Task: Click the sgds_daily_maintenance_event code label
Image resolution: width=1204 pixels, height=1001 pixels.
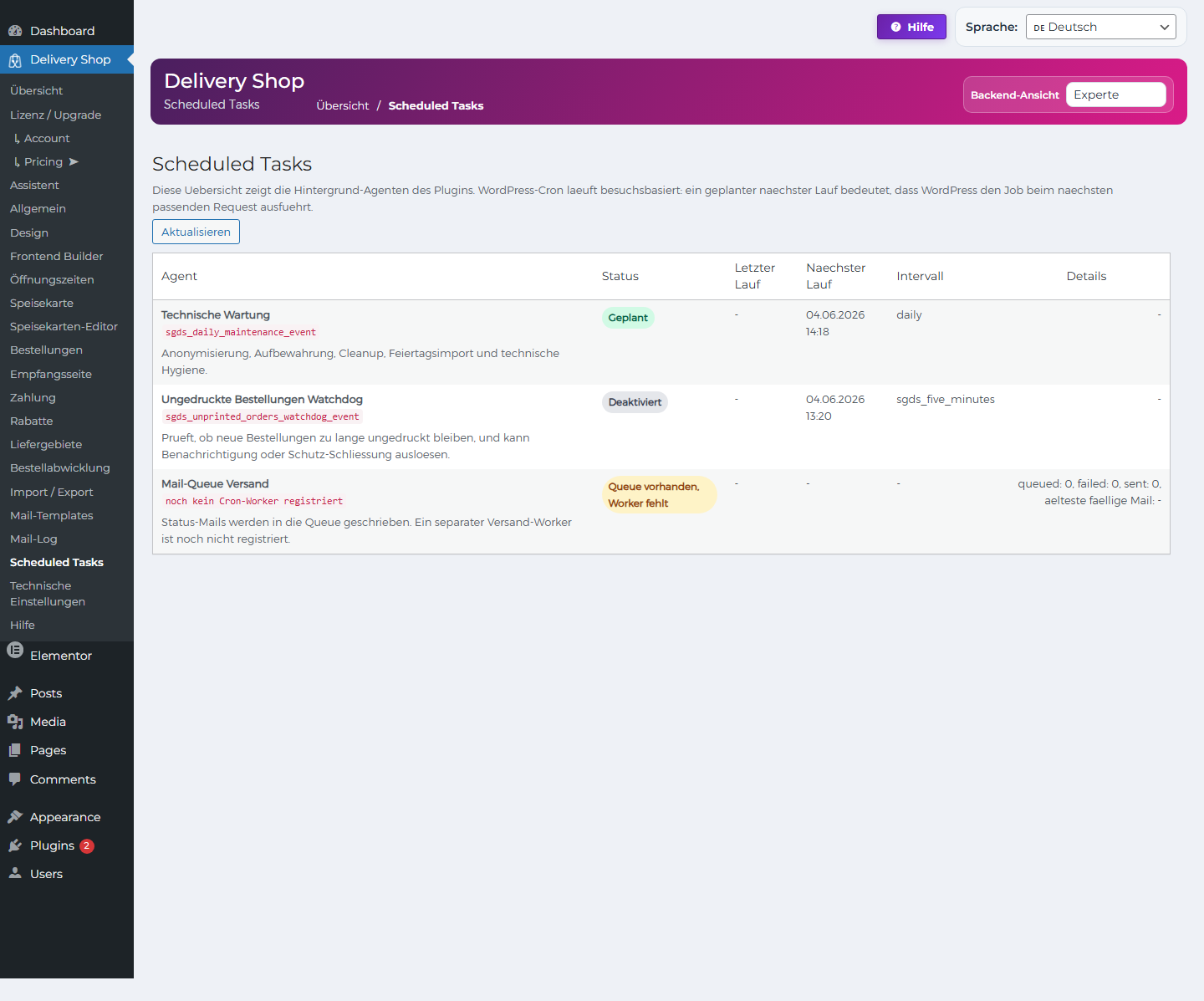Action: tap(241, 332)
